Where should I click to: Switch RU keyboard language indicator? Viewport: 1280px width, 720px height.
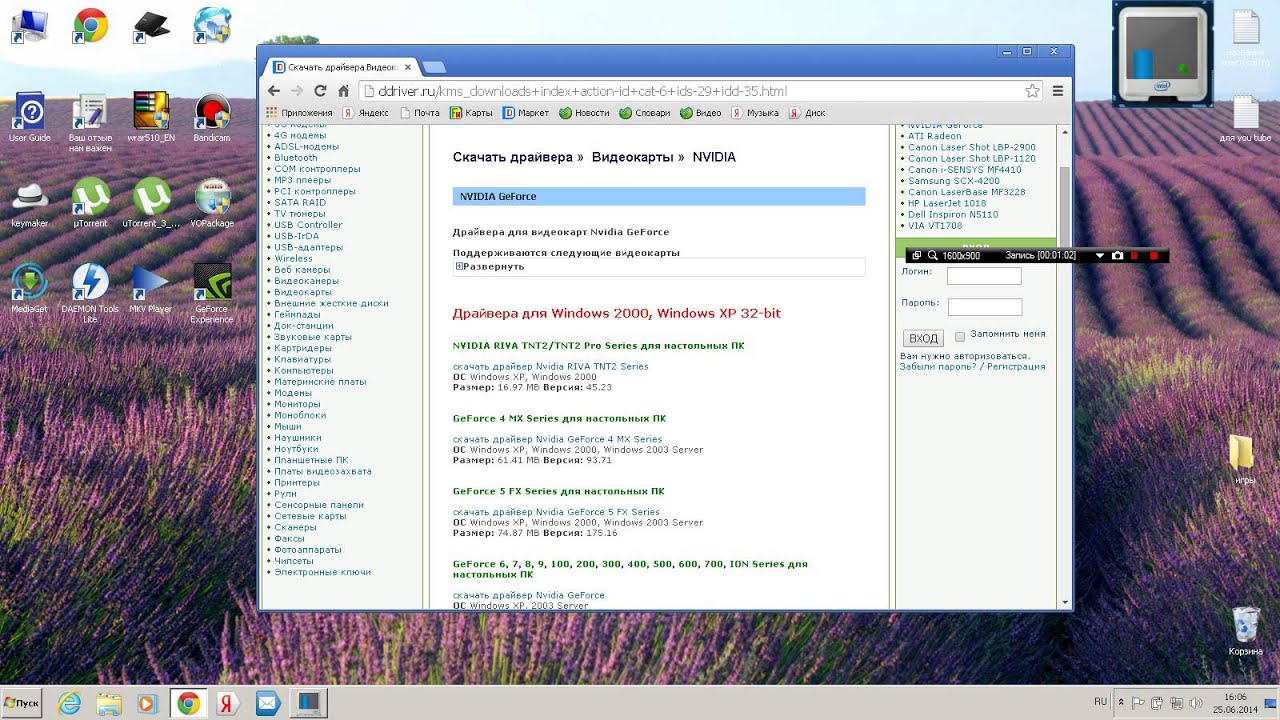(1100, 702)
